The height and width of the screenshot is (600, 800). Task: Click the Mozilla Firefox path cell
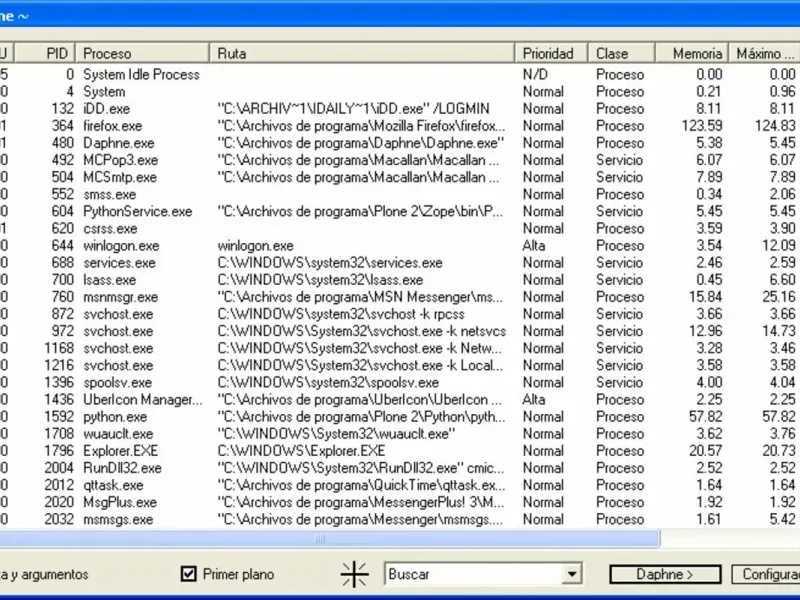tap(361, 126)
